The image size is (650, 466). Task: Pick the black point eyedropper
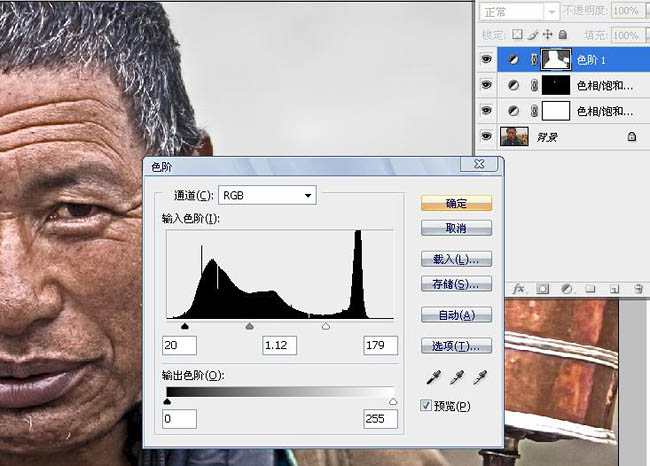coord(433,378)
